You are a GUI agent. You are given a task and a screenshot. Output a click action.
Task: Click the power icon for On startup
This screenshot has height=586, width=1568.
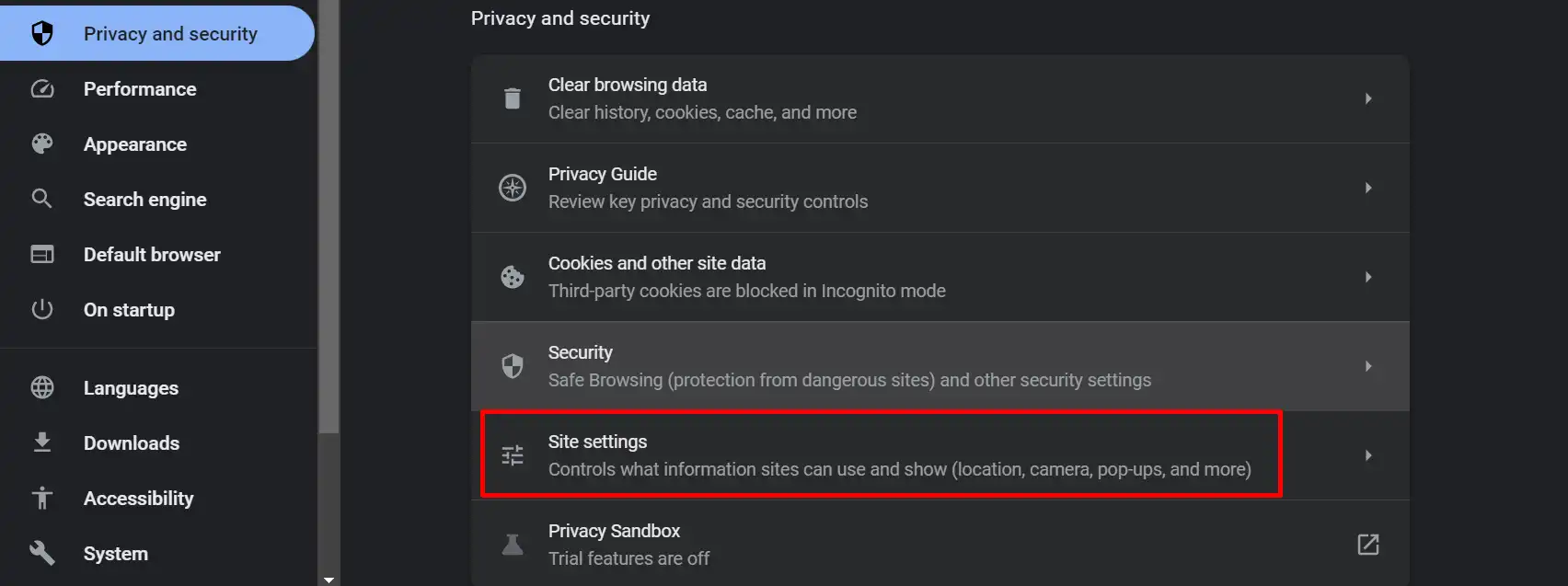(x=42, y=309)
